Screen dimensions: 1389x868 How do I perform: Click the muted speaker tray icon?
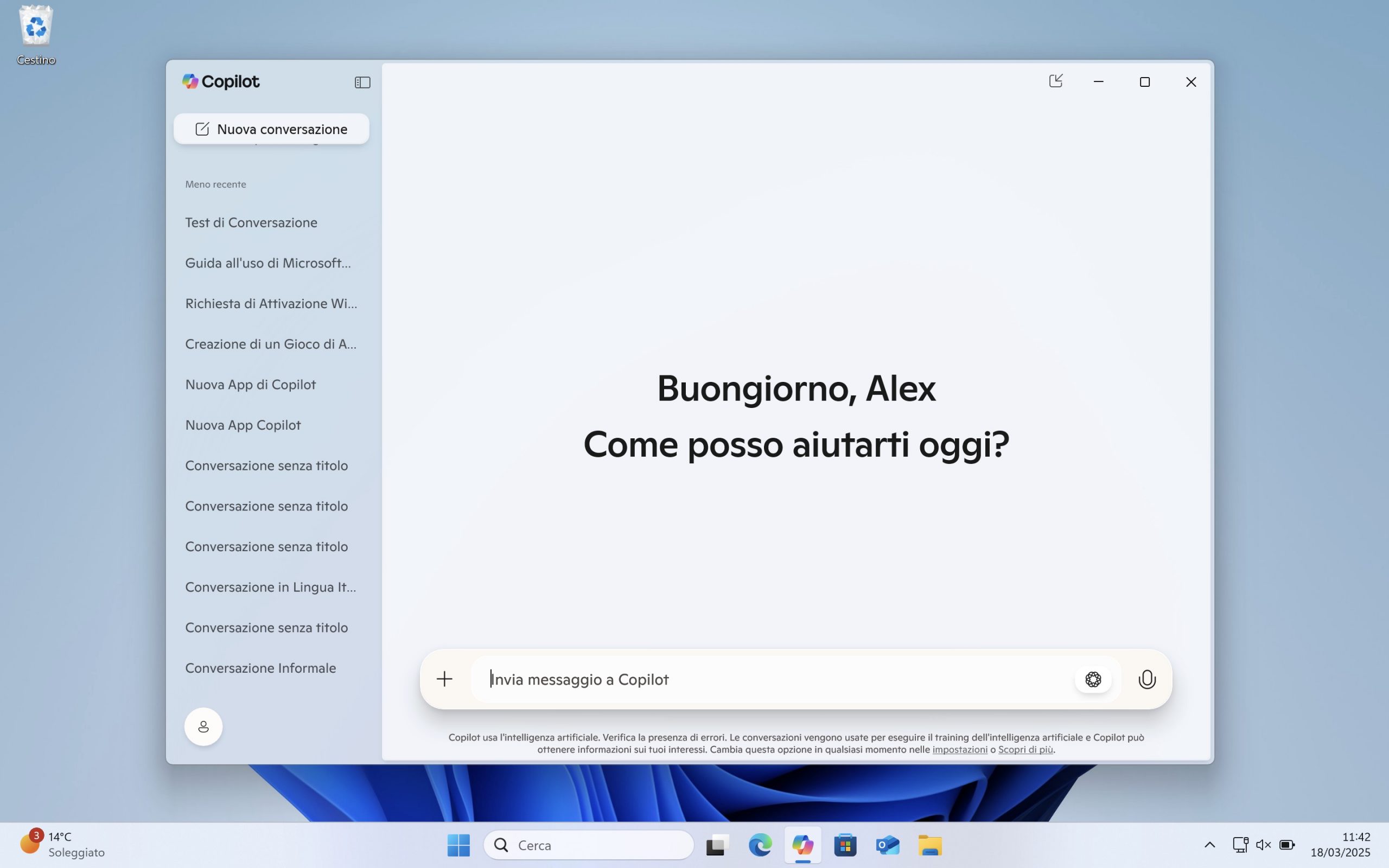click(x=1263, y=845)
